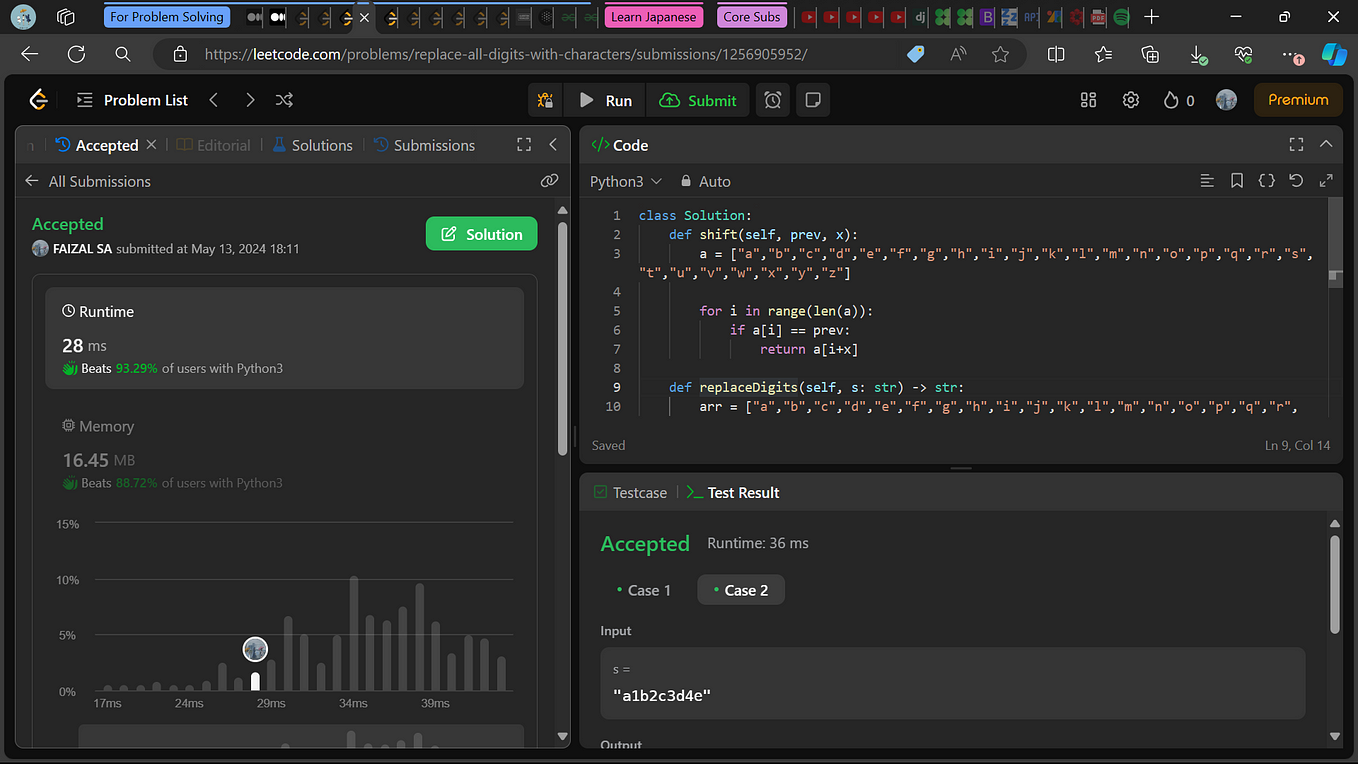This screenshot has height=764, width=1358.
Task: Click the Runtime stats card
Action: (x=284, y=338)
